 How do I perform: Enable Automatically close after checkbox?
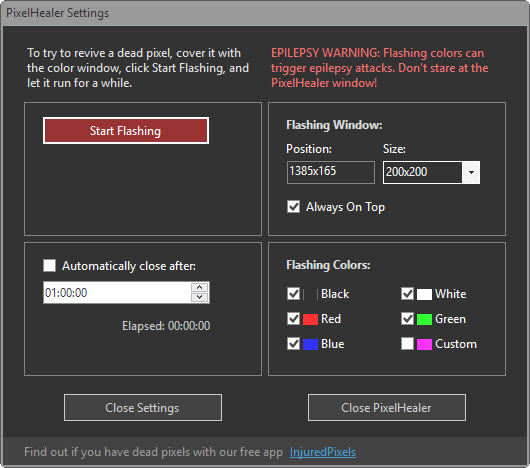click(50, 266)
